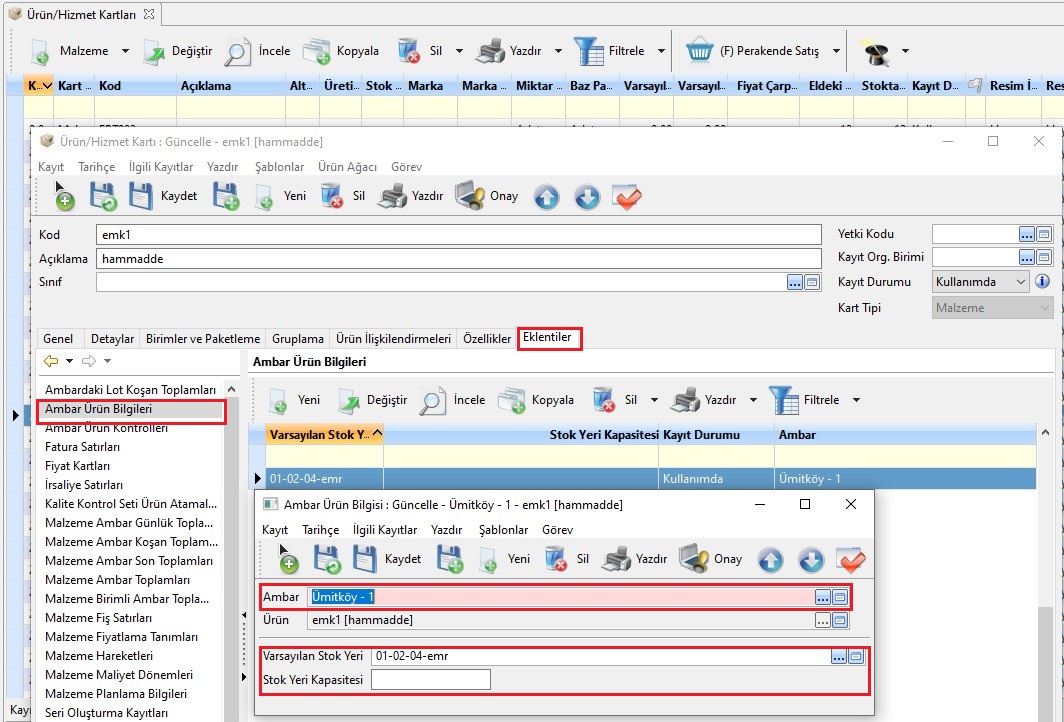
Task: Click the Malzeme new-card icon in the top toolbar
Action: point(39,52)
